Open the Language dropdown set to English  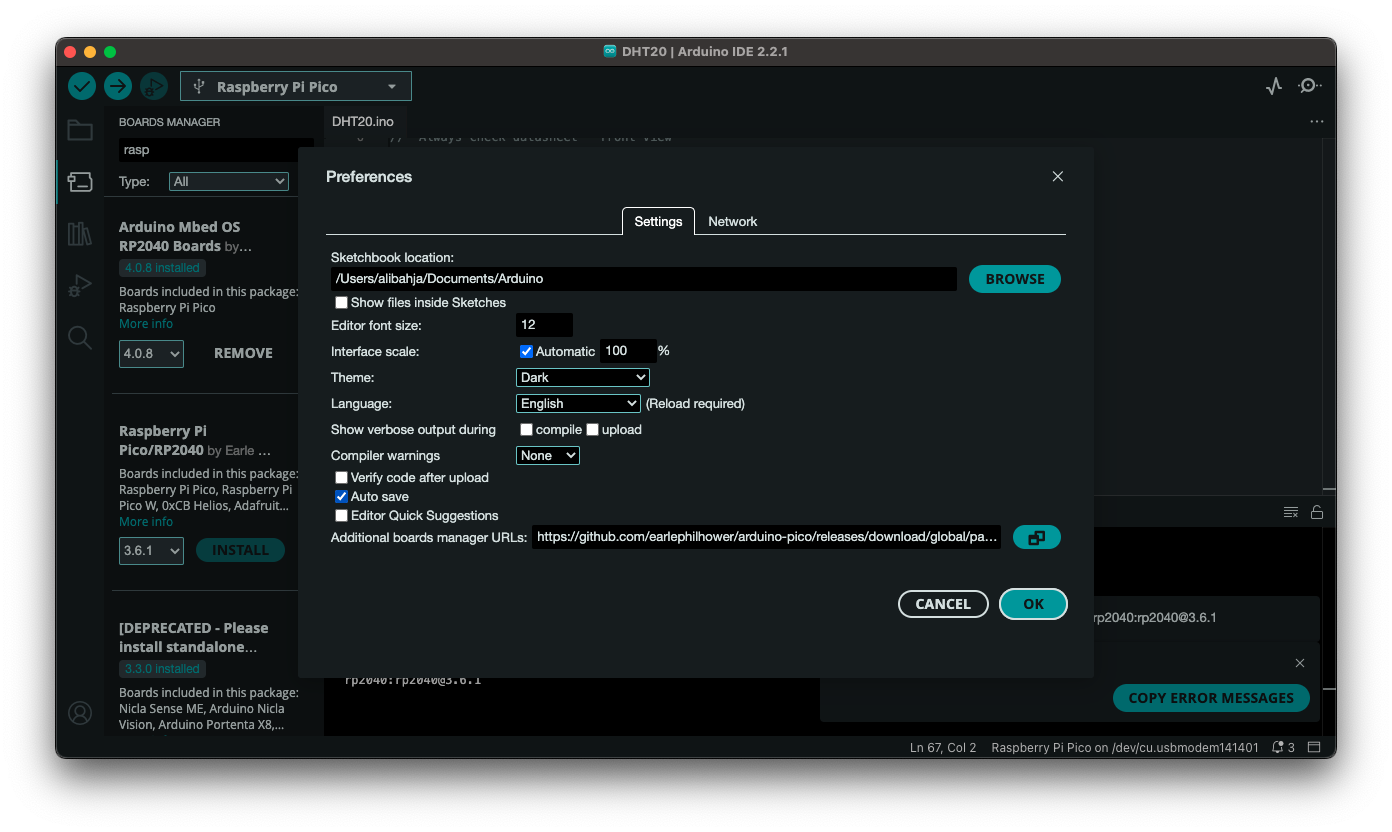tap(578, 403)
